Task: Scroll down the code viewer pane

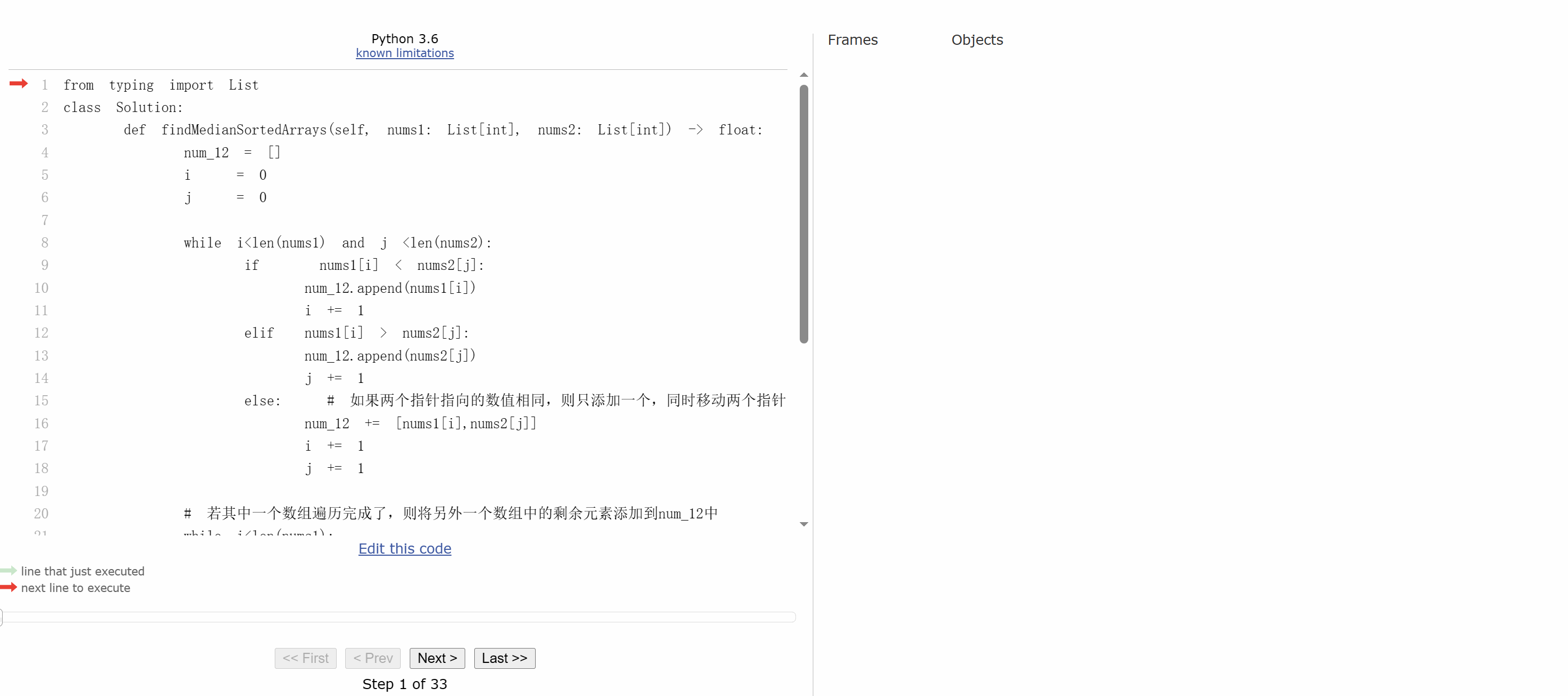Action: coord(804,525)
